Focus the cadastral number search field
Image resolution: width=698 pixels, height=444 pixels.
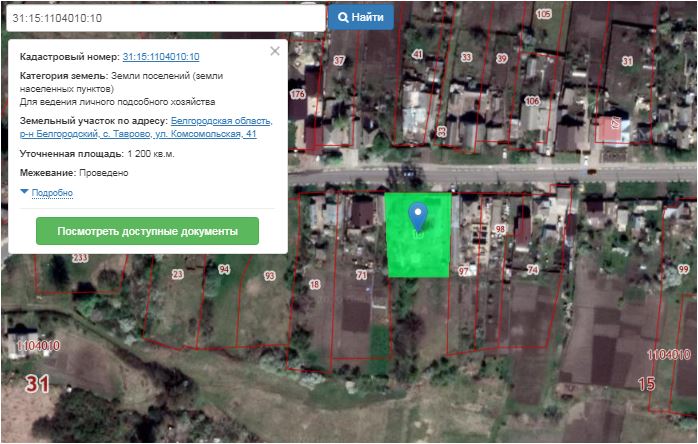[x=166, y=18]
